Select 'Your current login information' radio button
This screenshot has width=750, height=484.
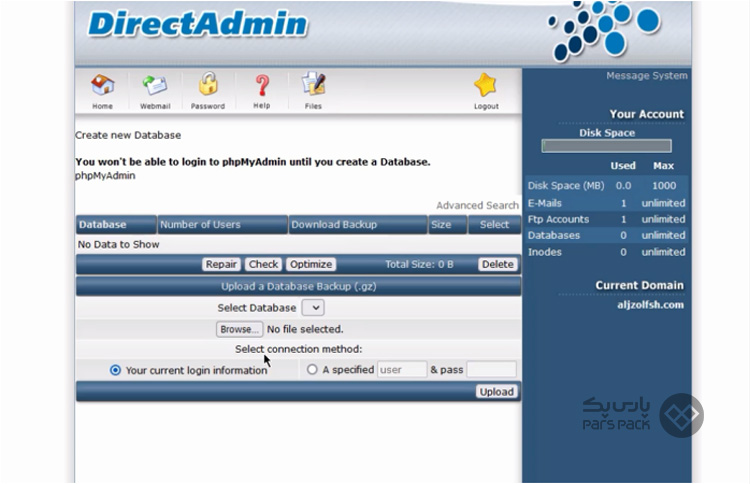(x=115, y=370)
